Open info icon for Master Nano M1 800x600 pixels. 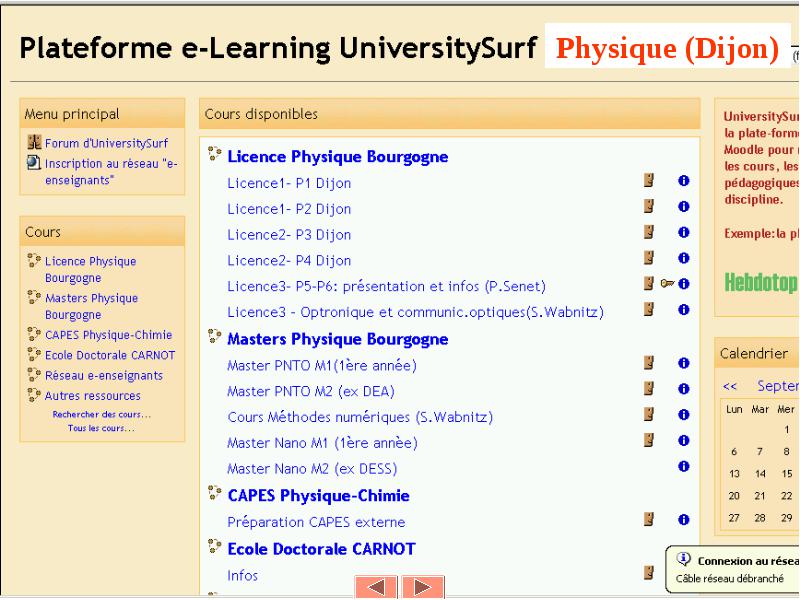[x=684, y=440]
